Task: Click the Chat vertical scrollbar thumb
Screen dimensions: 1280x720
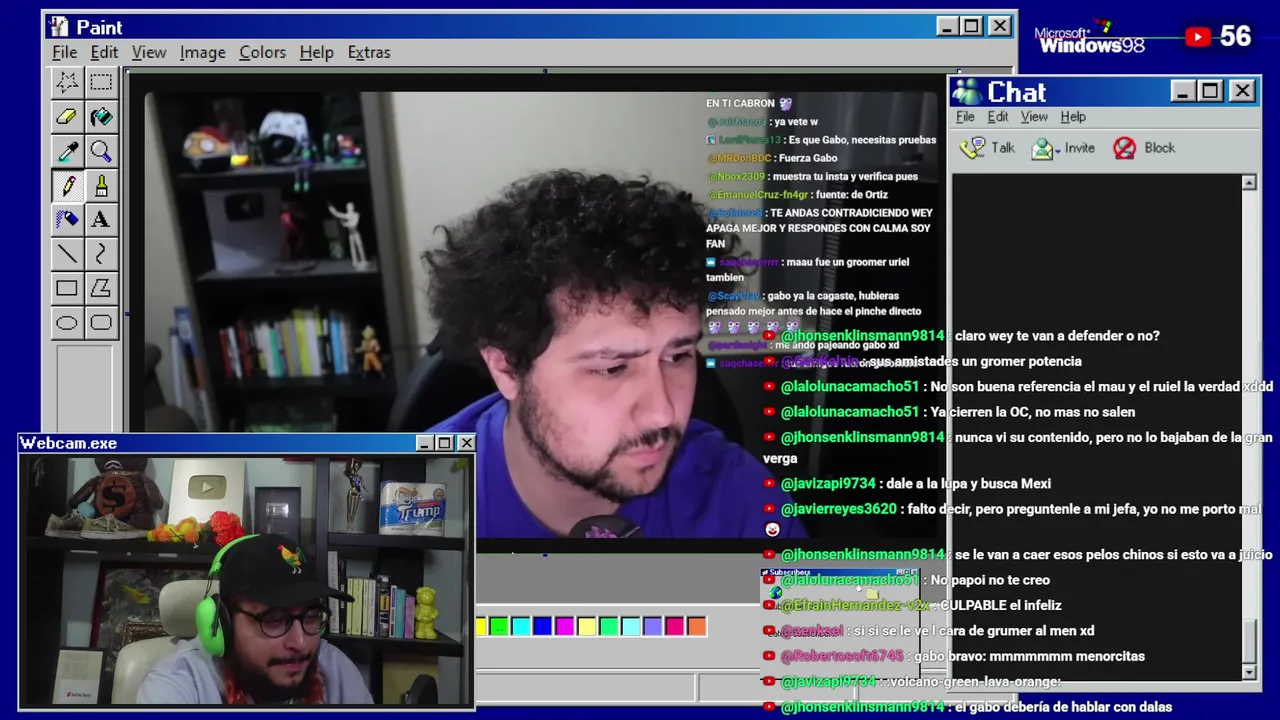Action: [x=1249, y=642]
